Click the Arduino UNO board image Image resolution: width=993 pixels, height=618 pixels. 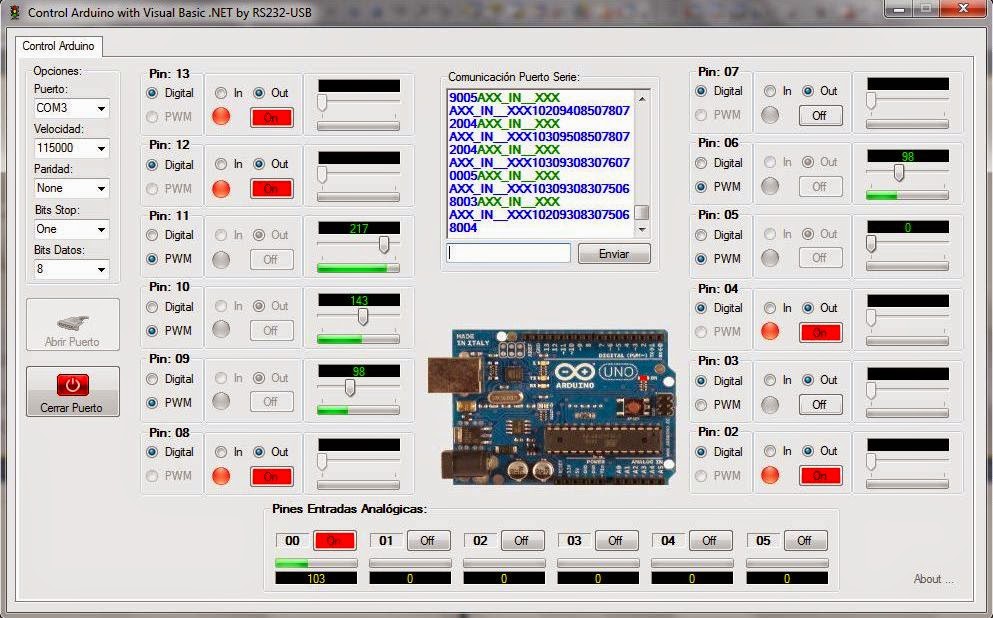point(551,407)
